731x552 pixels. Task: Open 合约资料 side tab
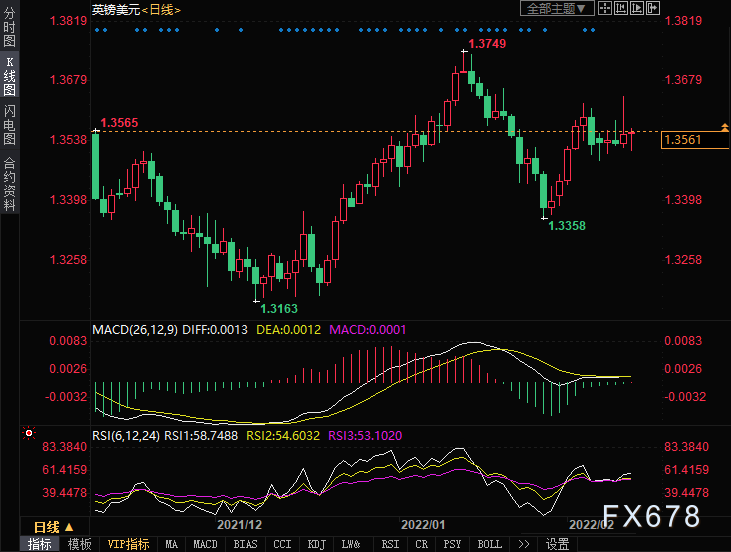[x=9, y=184]
